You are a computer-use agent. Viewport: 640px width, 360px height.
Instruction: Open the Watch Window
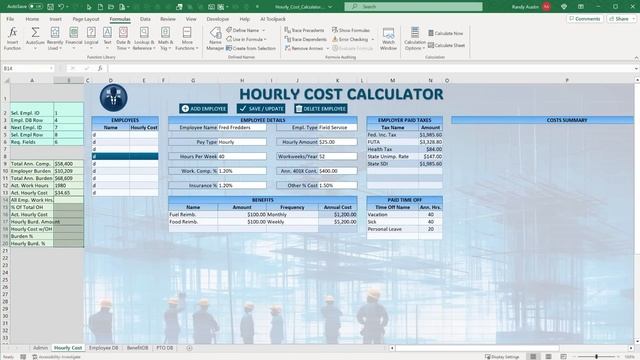[x=389, y=39]
